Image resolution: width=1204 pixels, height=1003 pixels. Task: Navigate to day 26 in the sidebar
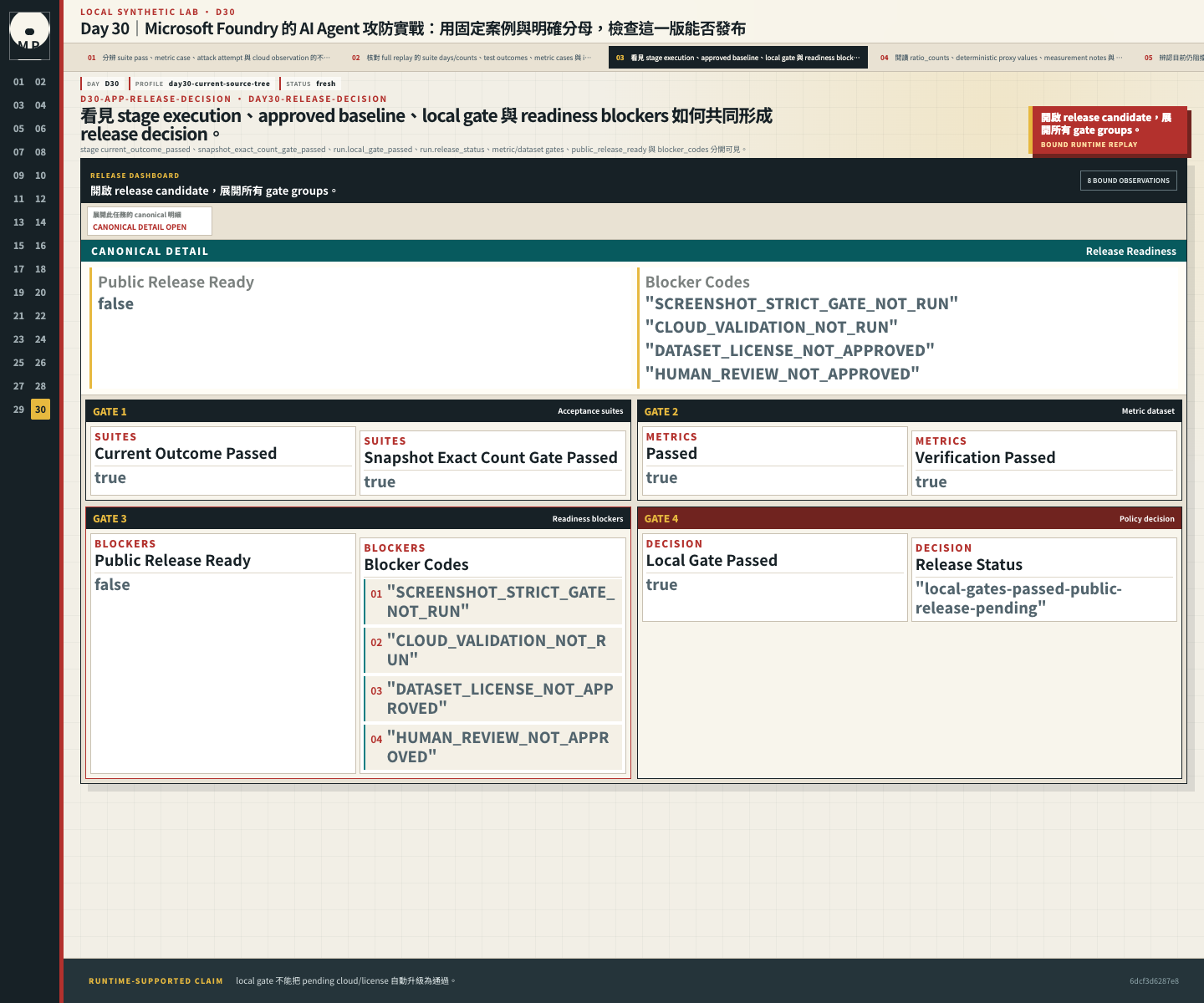coord(40,363)
